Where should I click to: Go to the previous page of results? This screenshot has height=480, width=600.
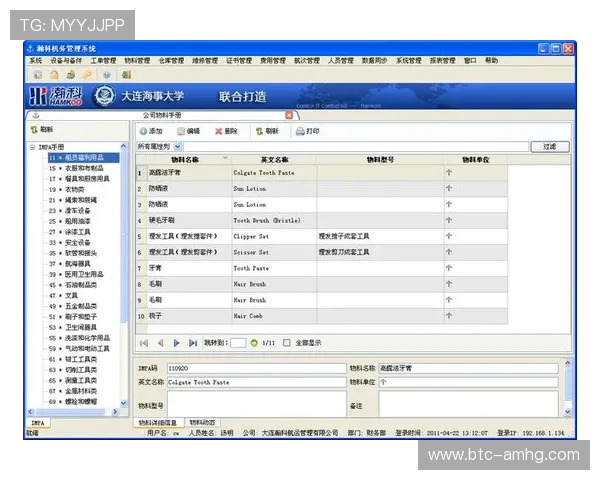click(x=160, y=343)
